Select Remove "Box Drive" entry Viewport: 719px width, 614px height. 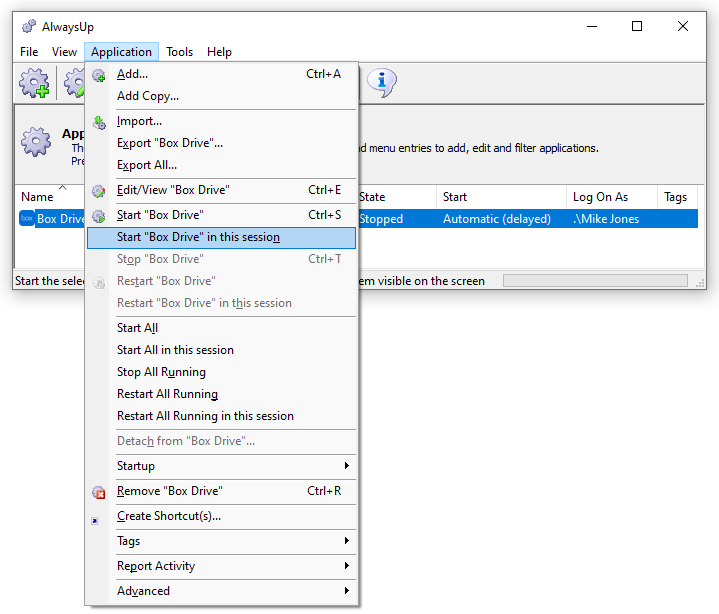(221, 492)
